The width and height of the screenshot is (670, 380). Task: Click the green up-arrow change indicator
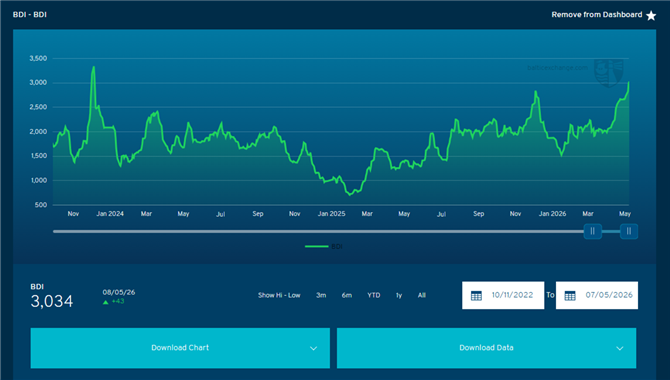click(x=106, y=302)
